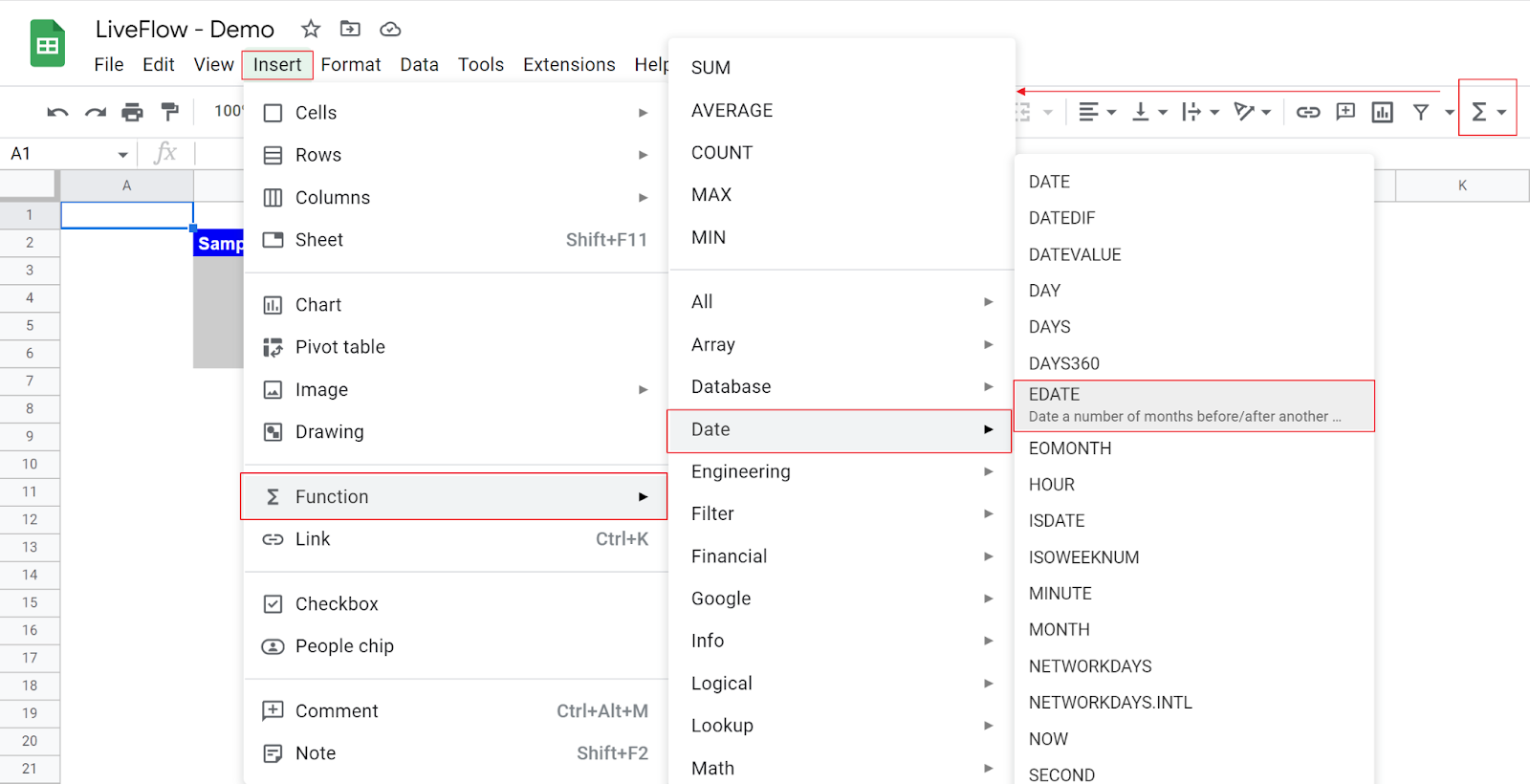Image resolution: width=1530 pixels, height=784 pixels.
Task: Select the MAX function
Action: [x=841, y=195]
